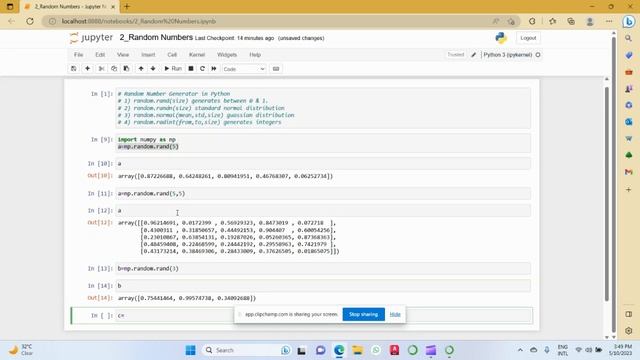640x360 pixels.
Task: Click the kernel idle status circle
Action: pyautogui.click(x=538, y=55)
